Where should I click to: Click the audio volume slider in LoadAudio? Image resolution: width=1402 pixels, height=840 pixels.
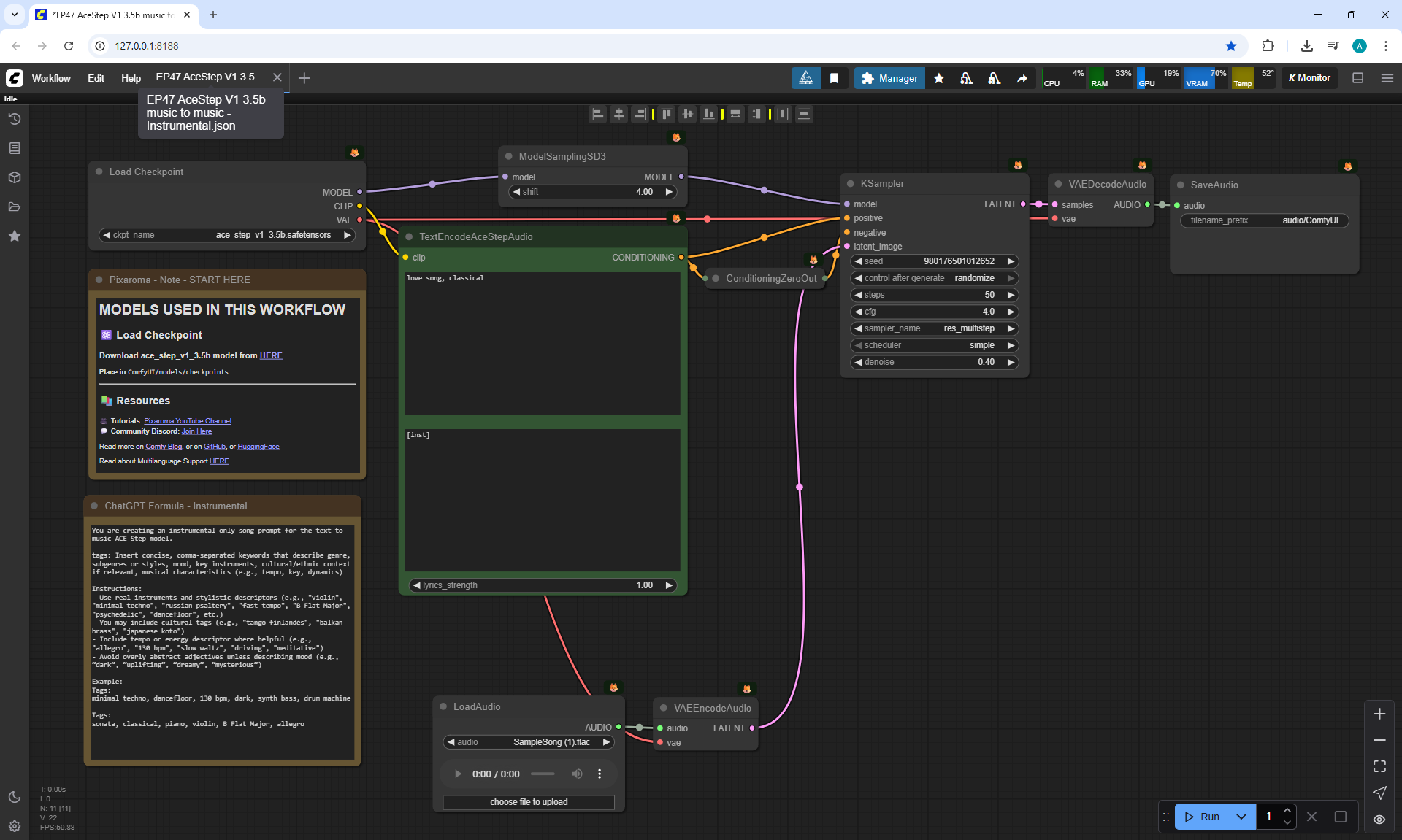pyautogui.click(x=543, y=774)
